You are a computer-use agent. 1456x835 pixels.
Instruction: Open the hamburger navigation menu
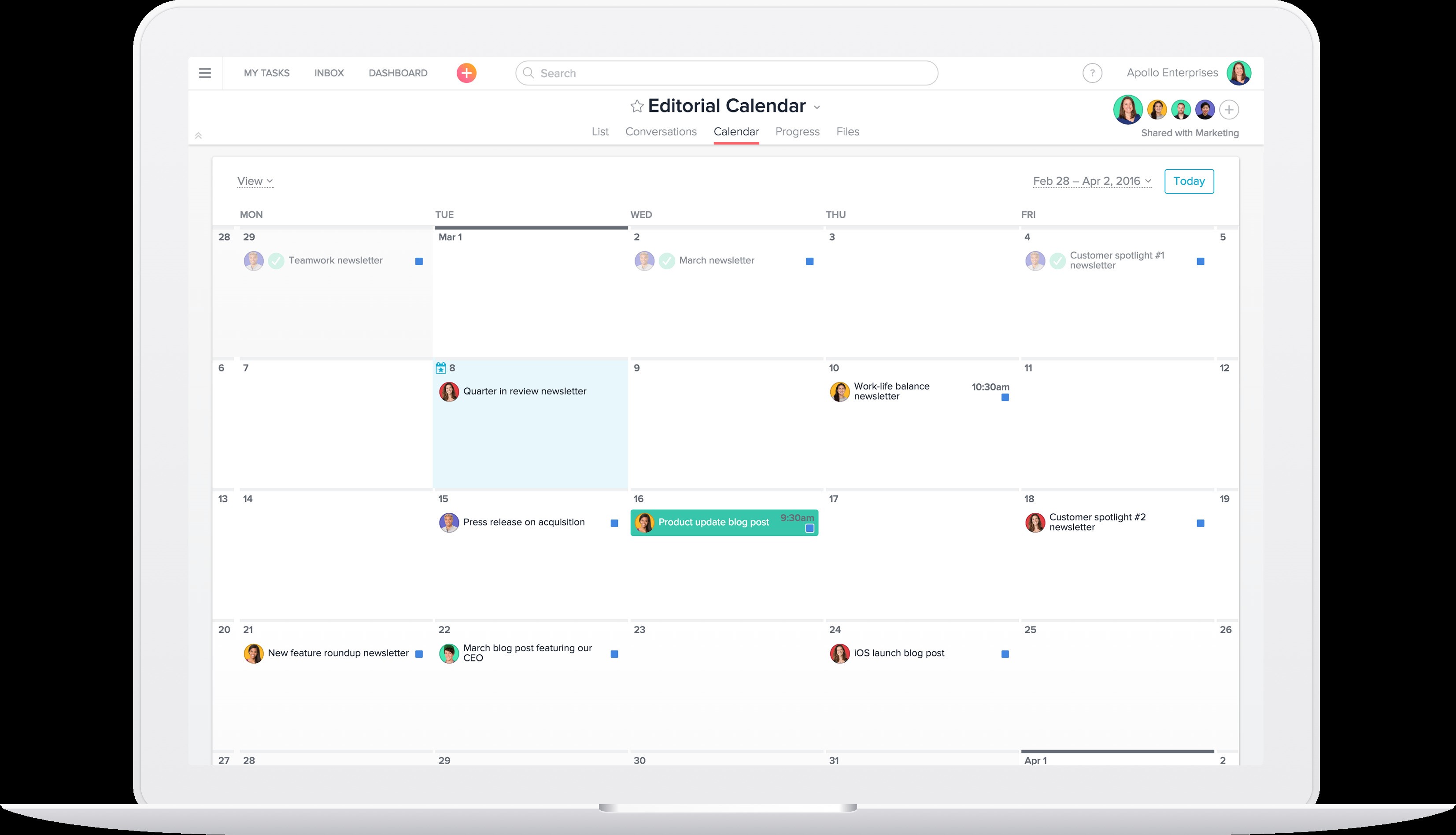coord(205,73)
